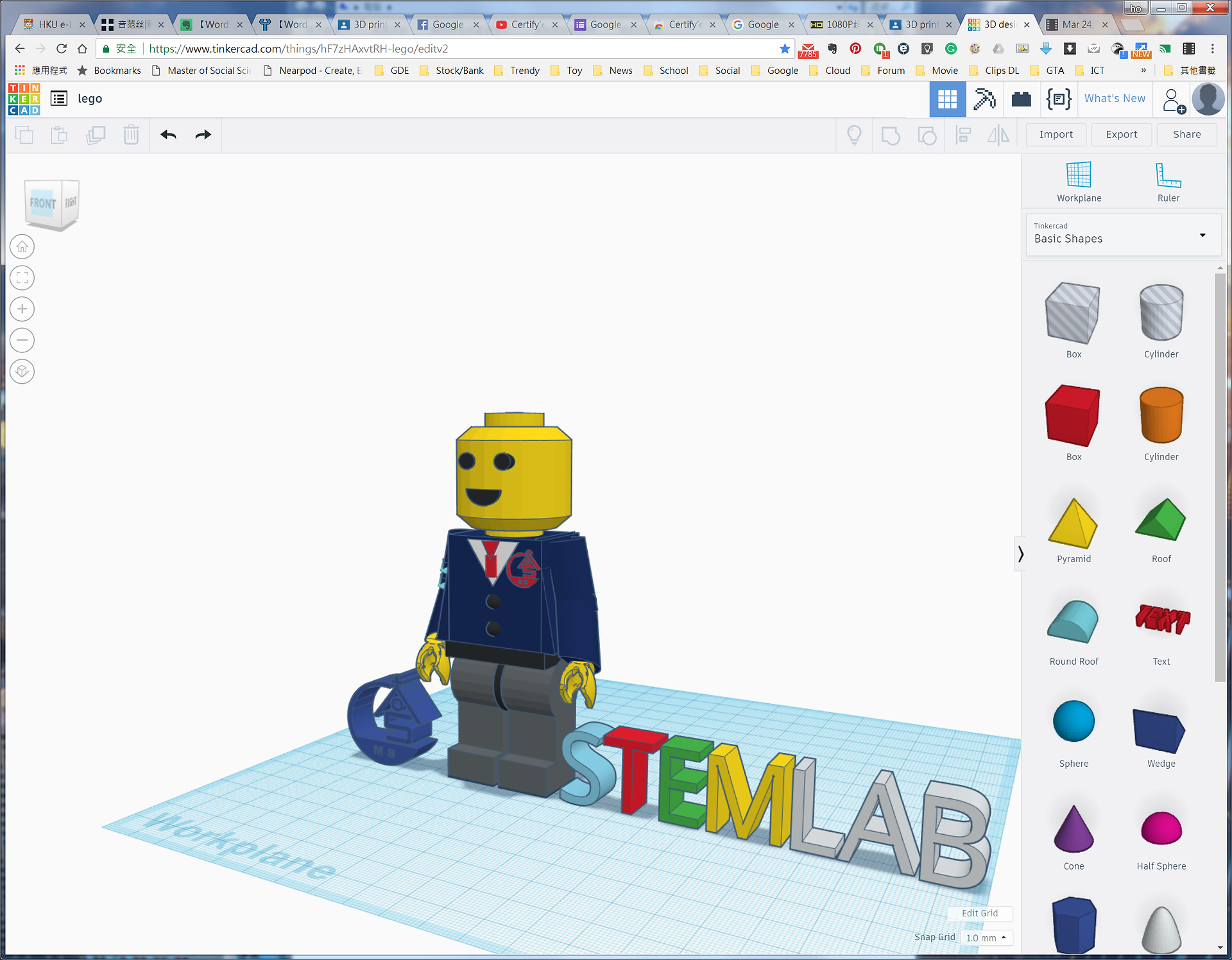Open the Stock/Bank bookmarks folder
1232x960 pixels.
tap(452, 71)
